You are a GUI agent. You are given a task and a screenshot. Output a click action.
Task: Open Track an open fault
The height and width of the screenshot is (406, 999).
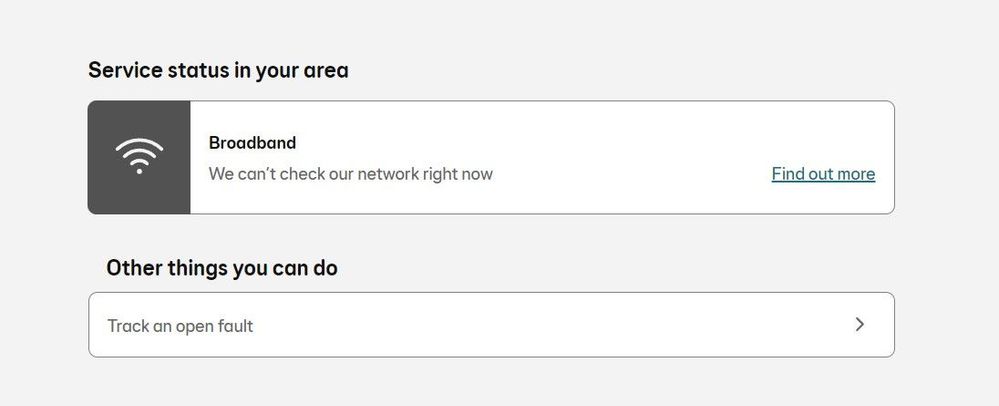point(491,325)
